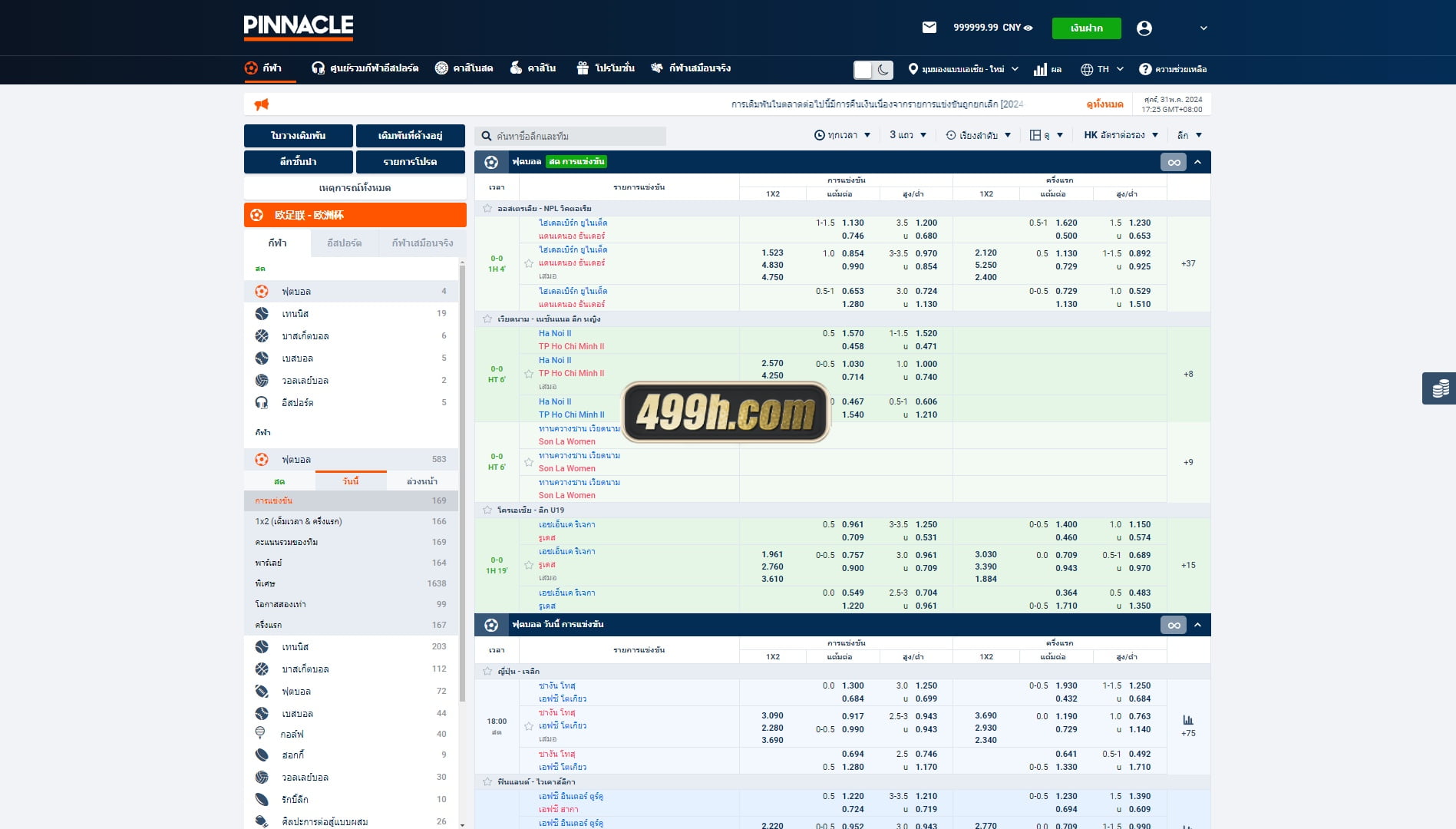Click the green deposit button

[1086, 28]
